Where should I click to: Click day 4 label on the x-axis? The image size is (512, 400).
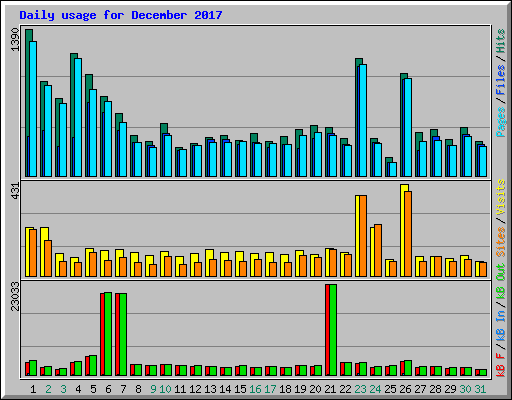(78, 389)
